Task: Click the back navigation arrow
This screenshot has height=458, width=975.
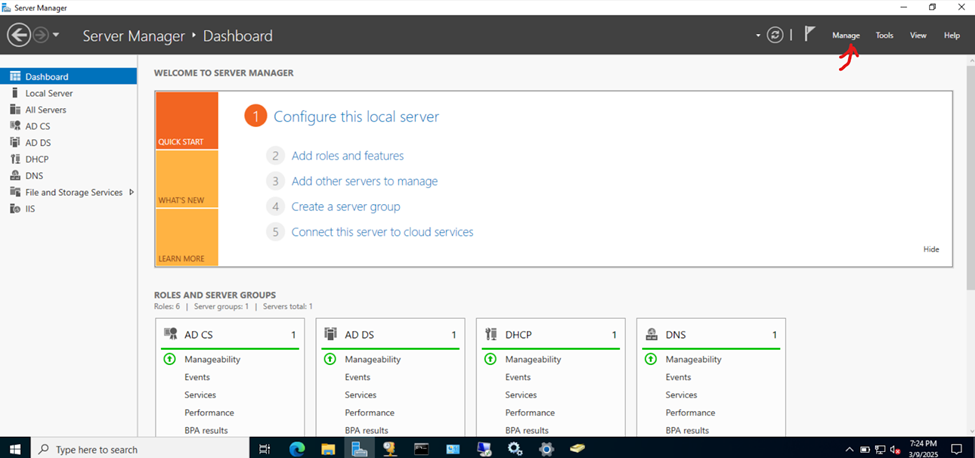Action: click(x=19, y=35)
